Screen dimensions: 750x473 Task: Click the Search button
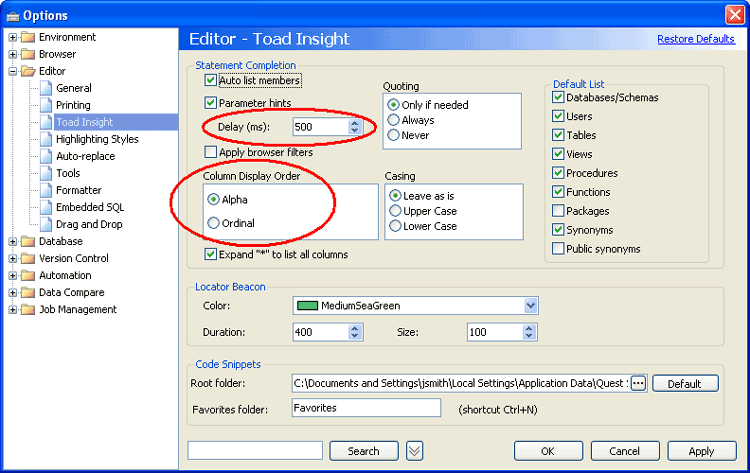tap(364, 451)
